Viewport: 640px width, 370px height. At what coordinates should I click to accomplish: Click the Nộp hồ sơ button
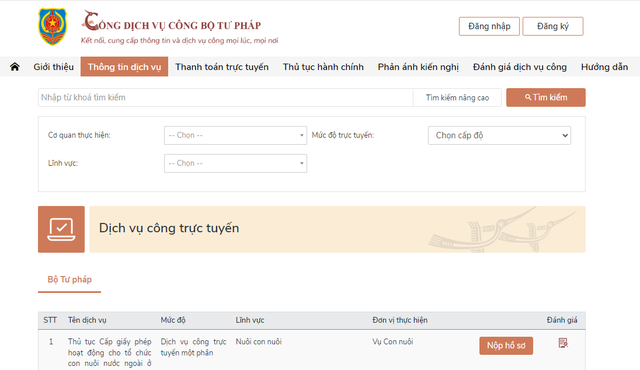tap(506, 346)
